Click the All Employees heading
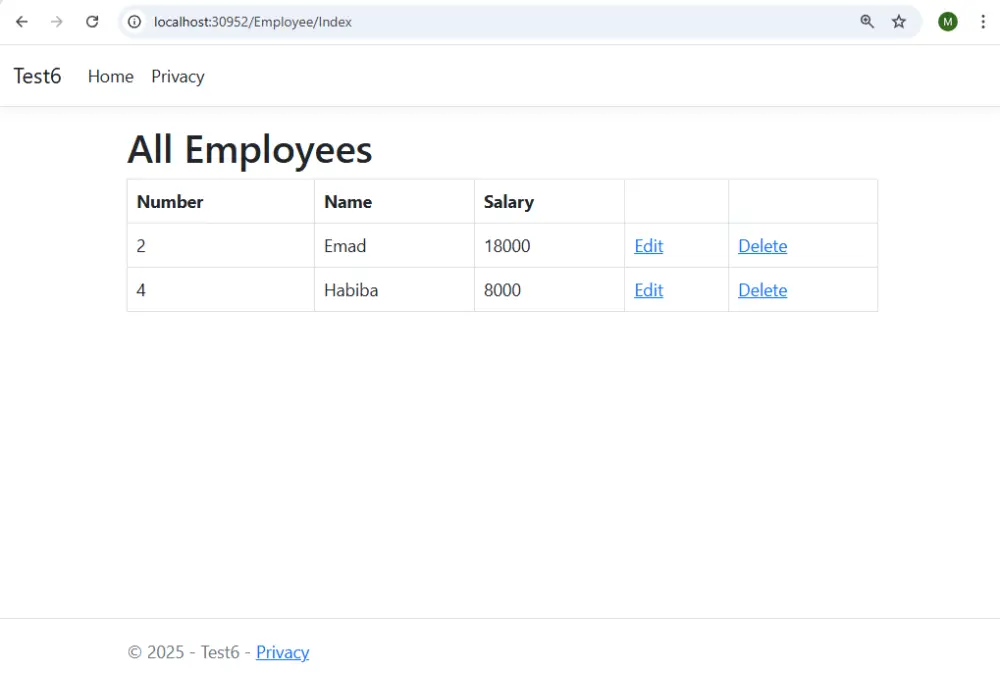Image resolution: width=1000 pixels, height=673 pixels. tap(249, 149)
